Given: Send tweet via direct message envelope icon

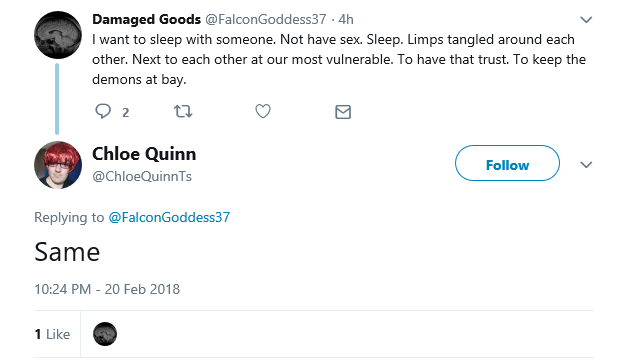Looking at the screenshot, I should tap(343, 112).
